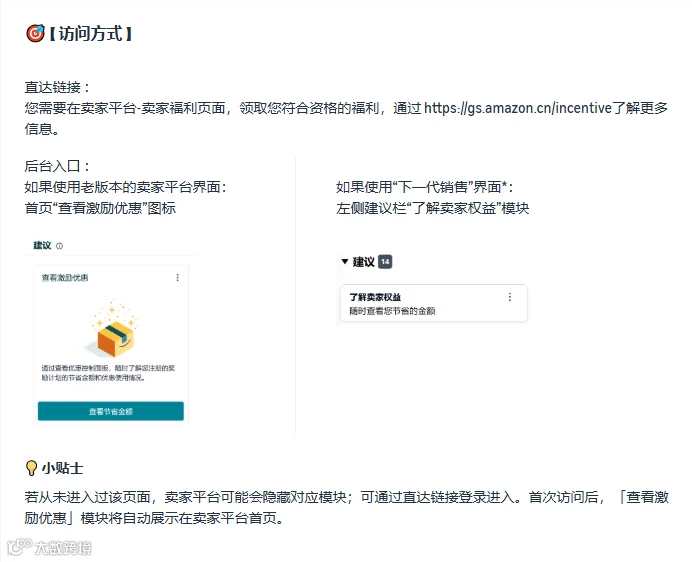
Task: Click the info circle next to 建议
Action: click(x=60, y=246)
